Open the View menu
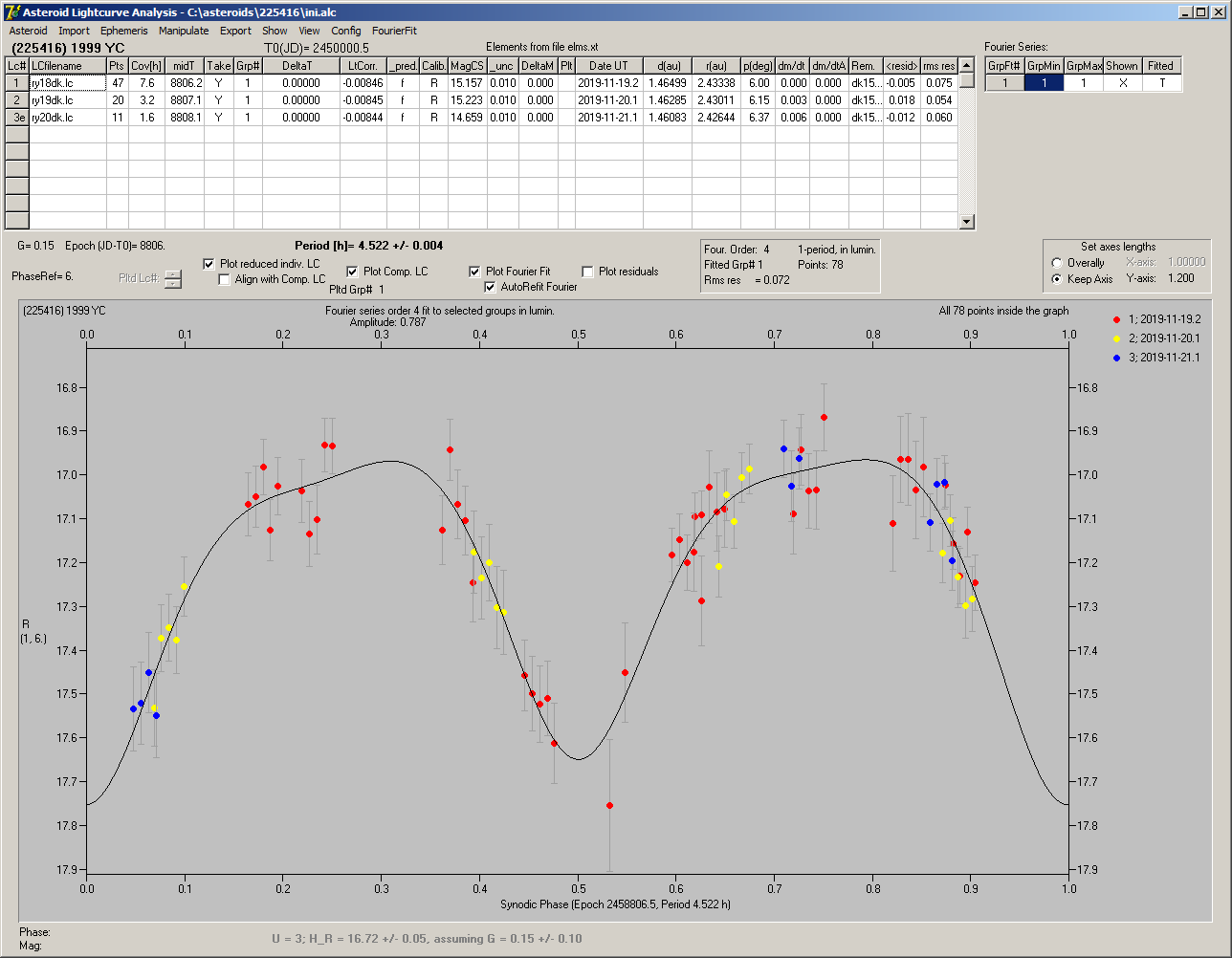Viewport: 1232px width, 958px height. point(309,31)
